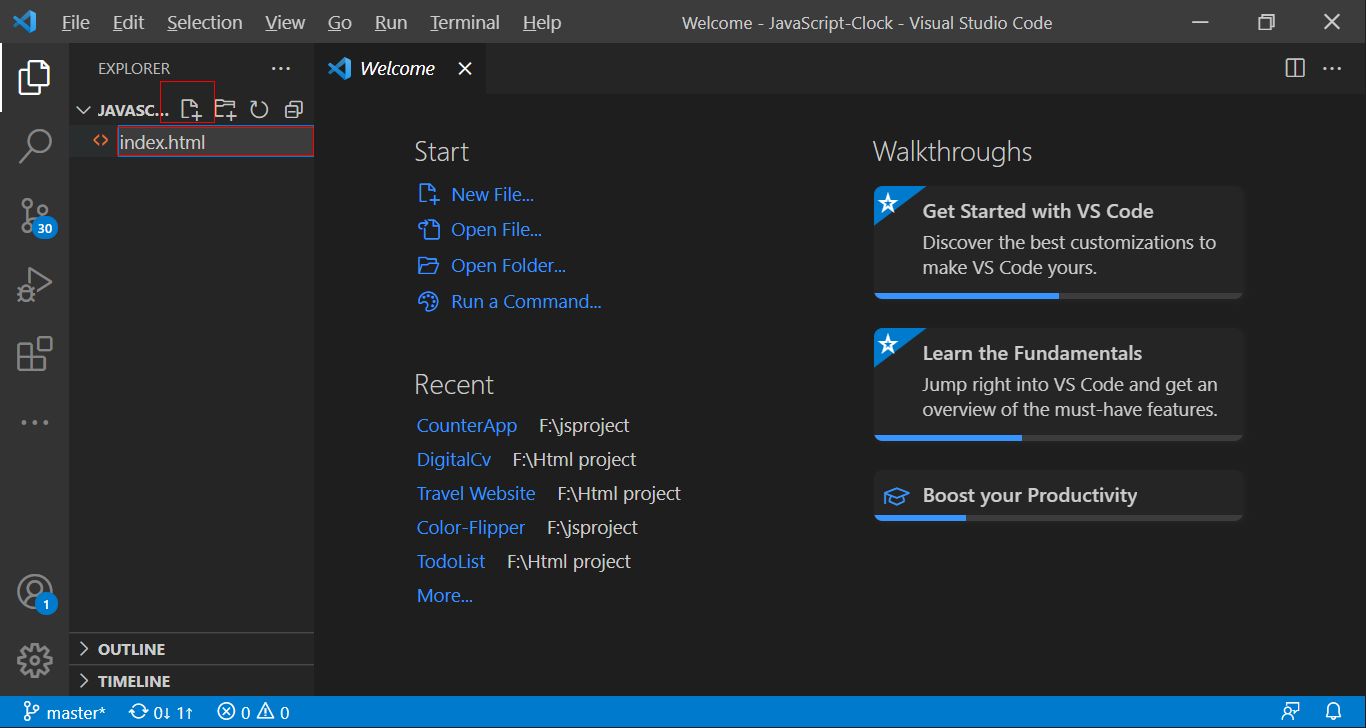Minimize the VS Code window
Image resolution: width=1366 pixels, height=728 pixels.
1200,22
